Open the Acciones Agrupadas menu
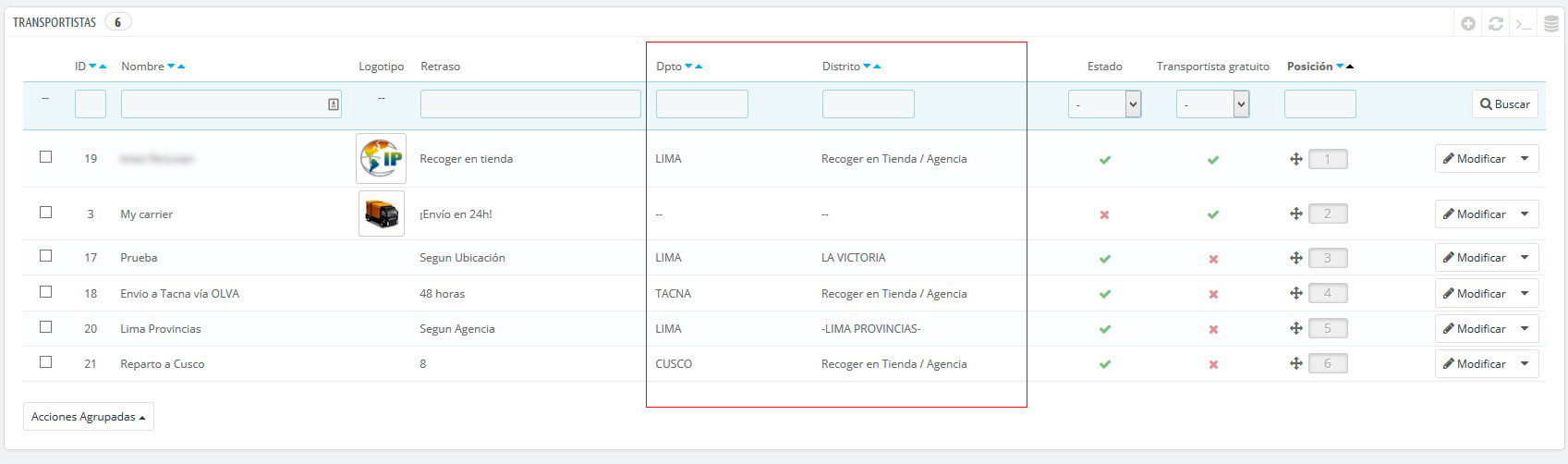The width and height of the screenshot is (1568, 464). point(88,417)
